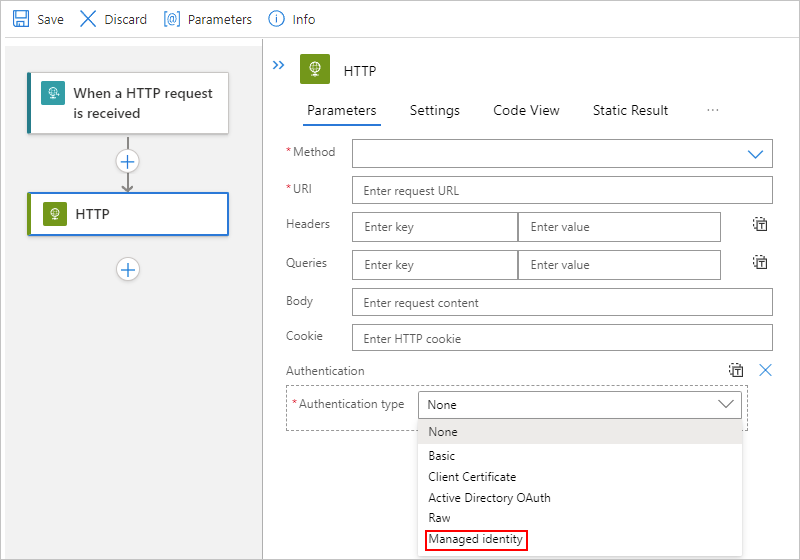Open the workflow Parameters panel
The image size is (800, 560).
pos(208,19)
